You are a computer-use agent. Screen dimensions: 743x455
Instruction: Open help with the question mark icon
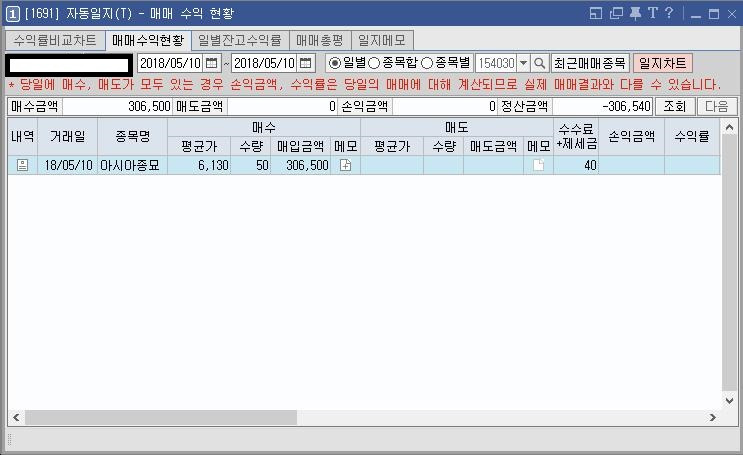669,13
